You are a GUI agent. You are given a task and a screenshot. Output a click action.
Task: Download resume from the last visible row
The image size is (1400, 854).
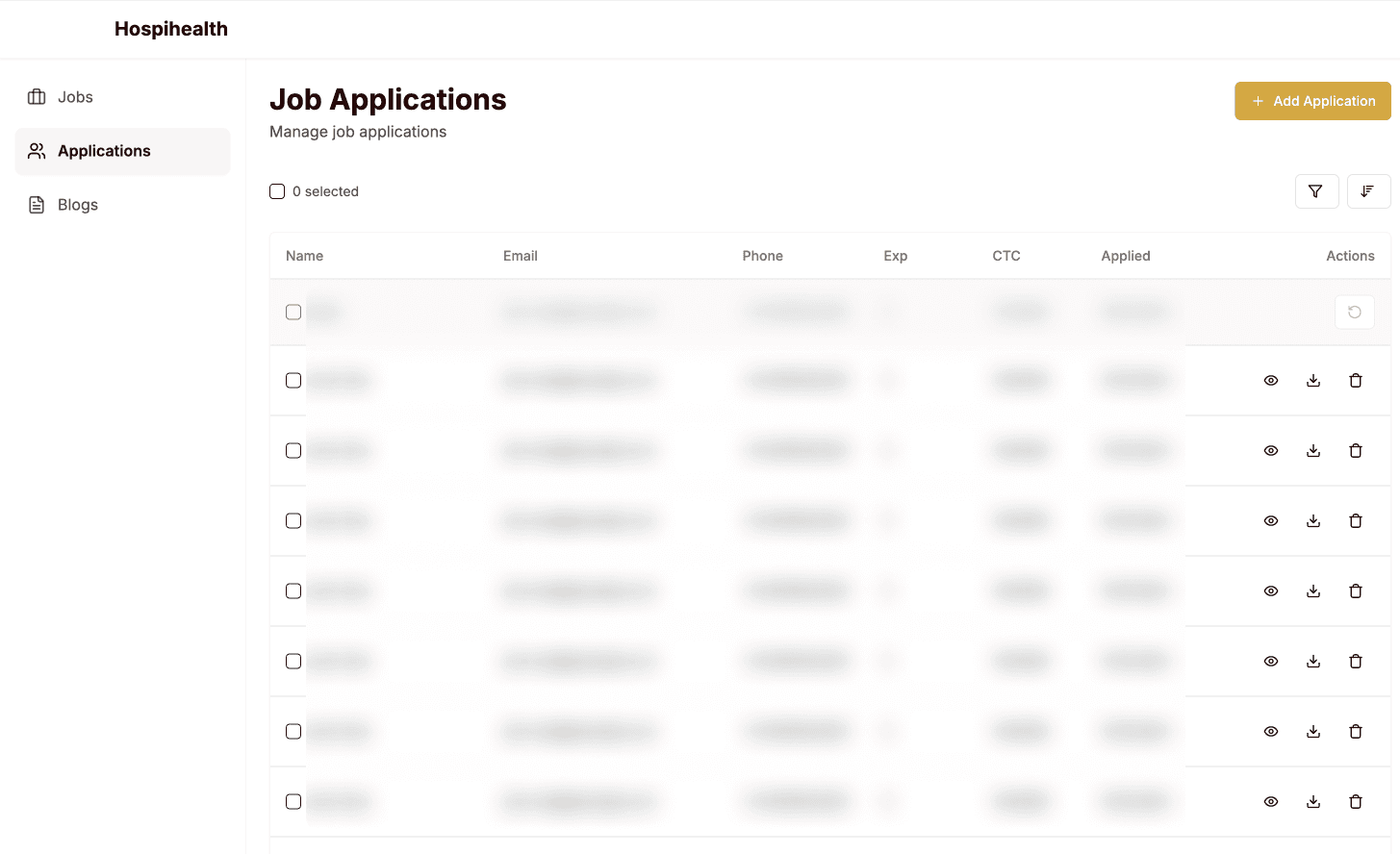tap(1312, 802)
